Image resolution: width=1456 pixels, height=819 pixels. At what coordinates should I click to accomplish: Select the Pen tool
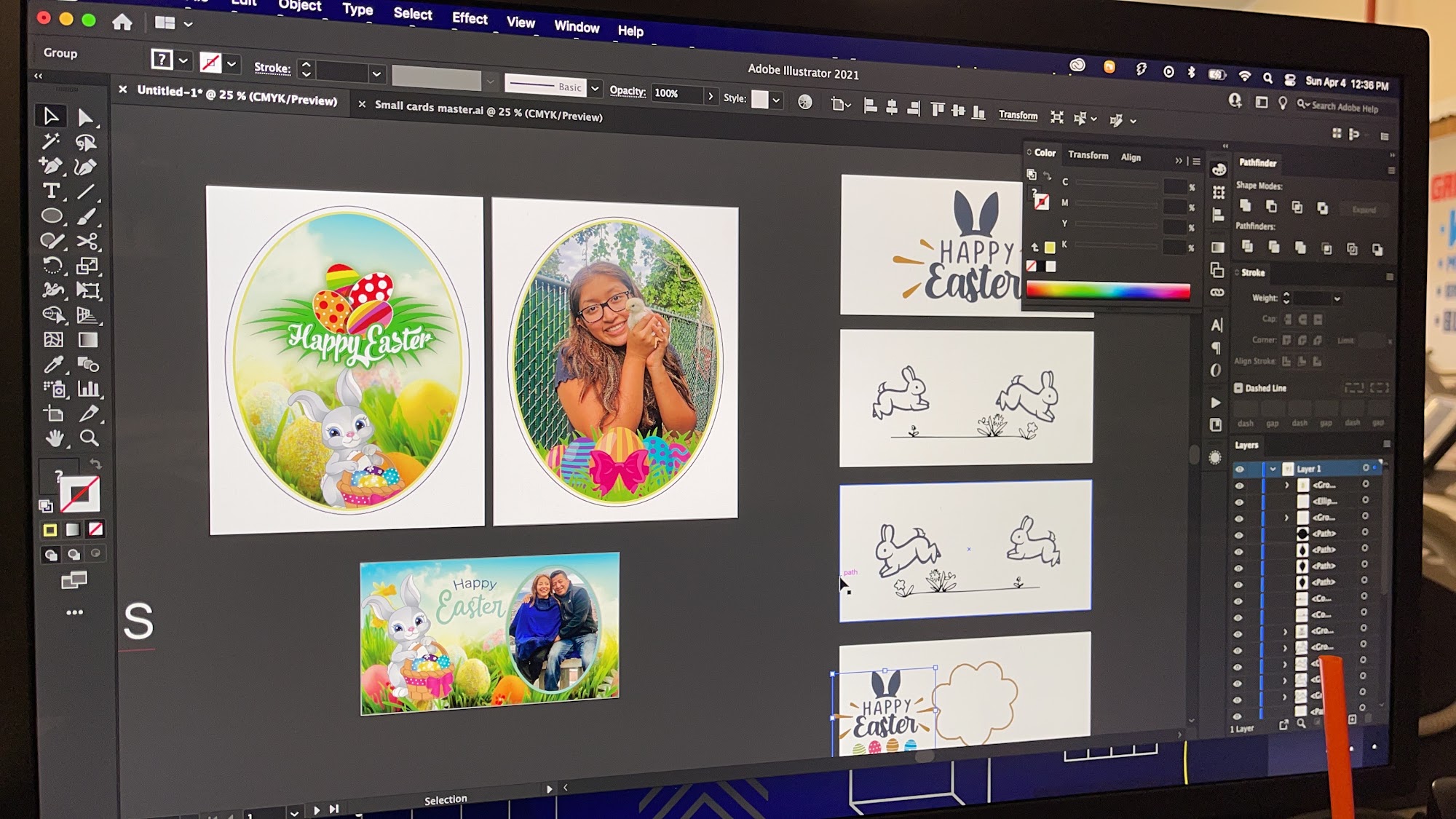point(50,166)
